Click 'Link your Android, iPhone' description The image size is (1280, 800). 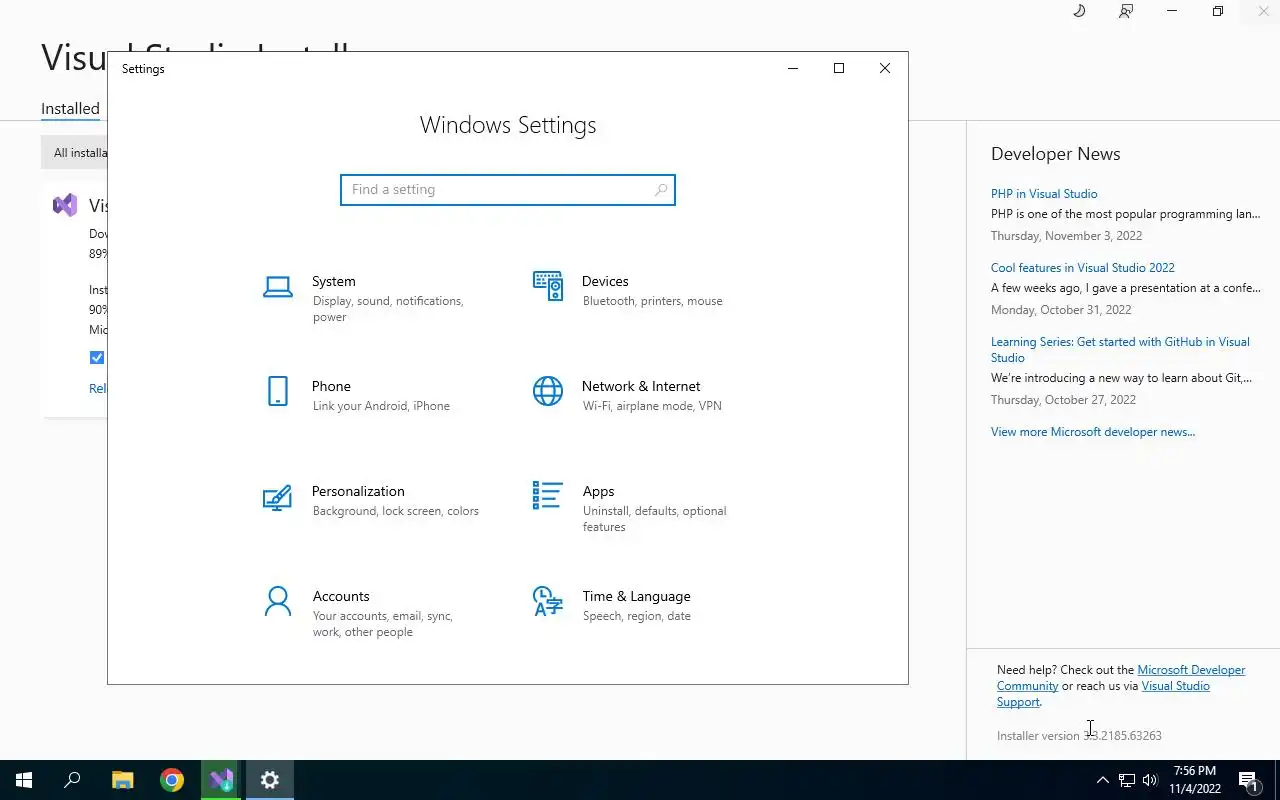381,406
